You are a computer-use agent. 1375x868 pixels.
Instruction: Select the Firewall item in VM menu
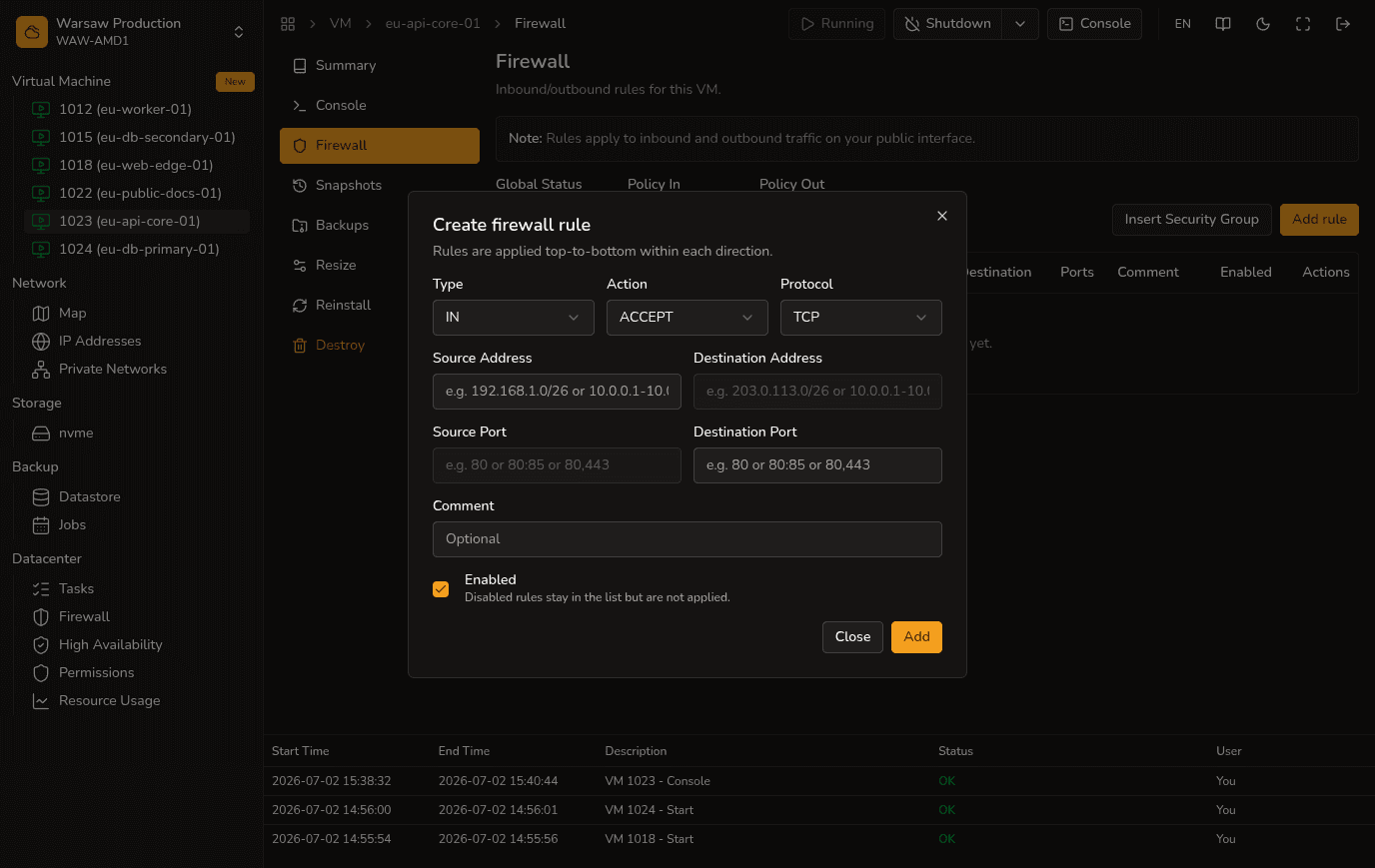(x=380, y=145)
